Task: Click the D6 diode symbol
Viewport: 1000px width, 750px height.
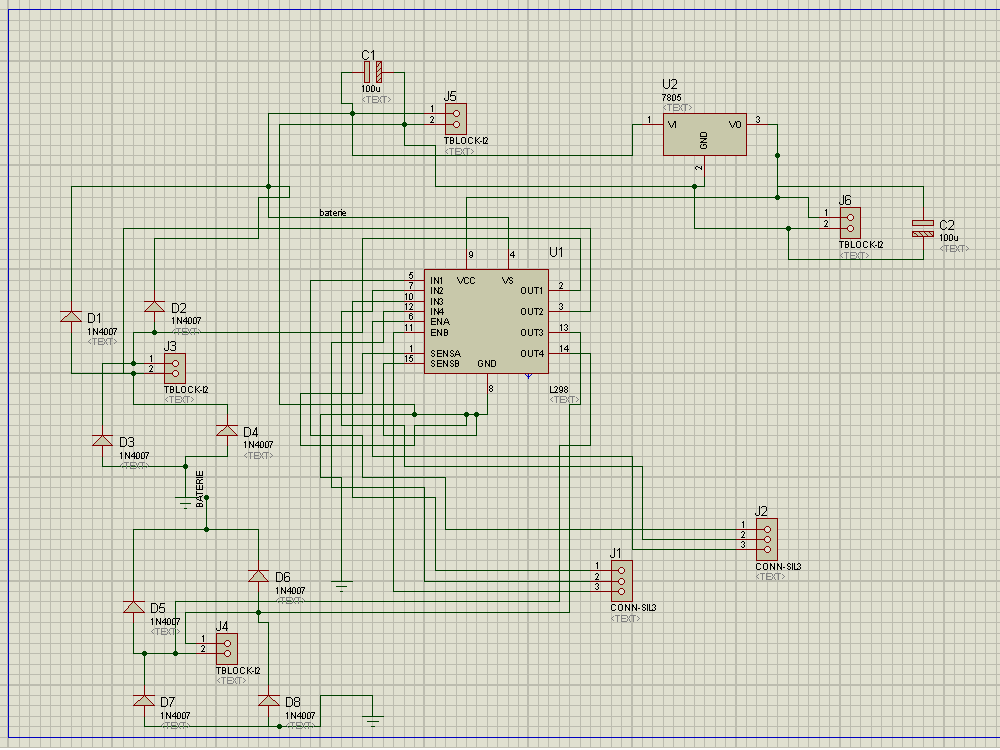Action: point(258,576)
